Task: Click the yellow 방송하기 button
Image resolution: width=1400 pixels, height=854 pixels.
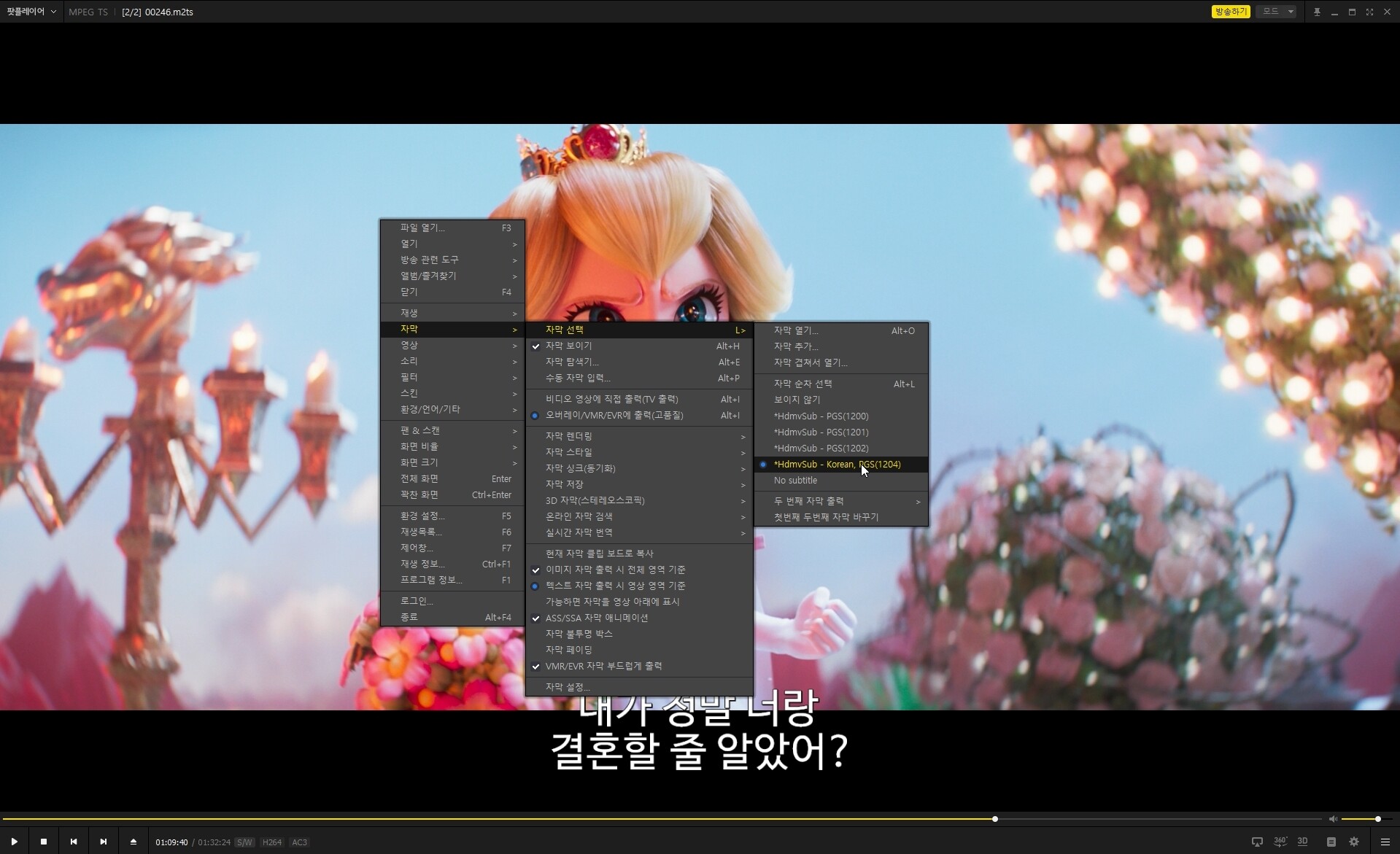Action: (1230, 12)
